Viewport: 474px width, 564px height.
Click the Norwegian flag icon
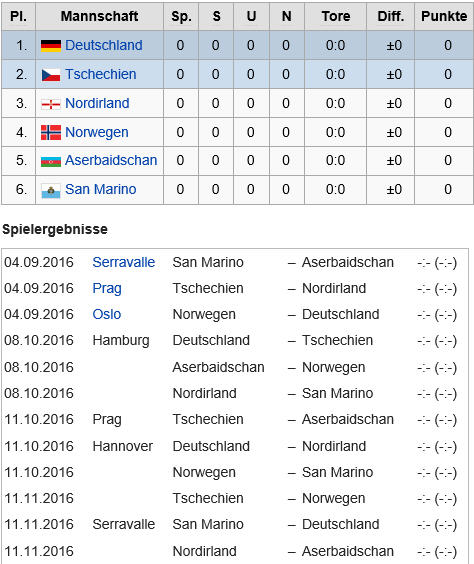51,132
